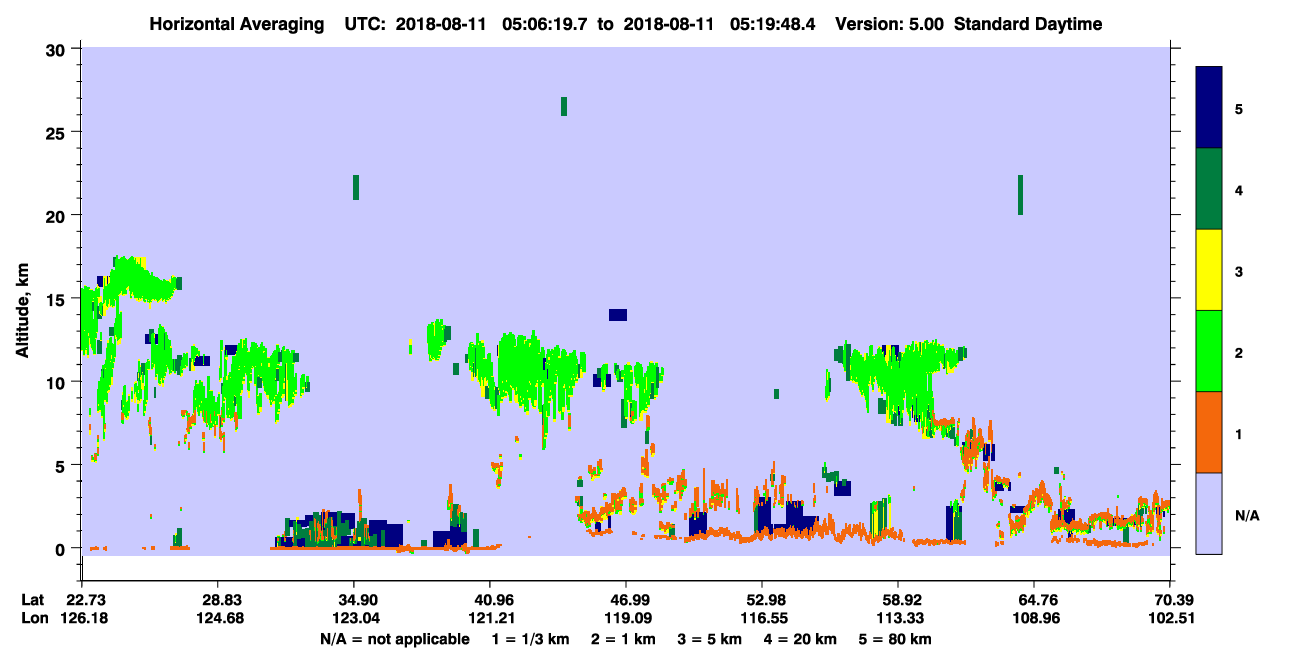Click latitude value 46.99

[x=626, y=600]
